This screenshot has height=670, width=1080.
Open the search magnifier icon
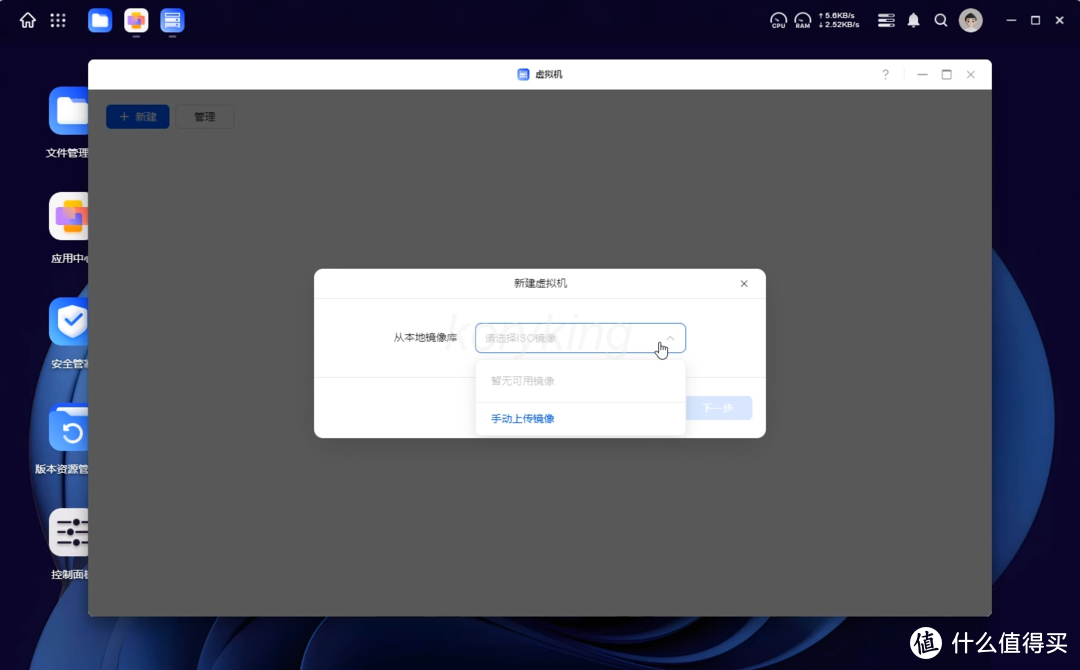pos(940,20)
